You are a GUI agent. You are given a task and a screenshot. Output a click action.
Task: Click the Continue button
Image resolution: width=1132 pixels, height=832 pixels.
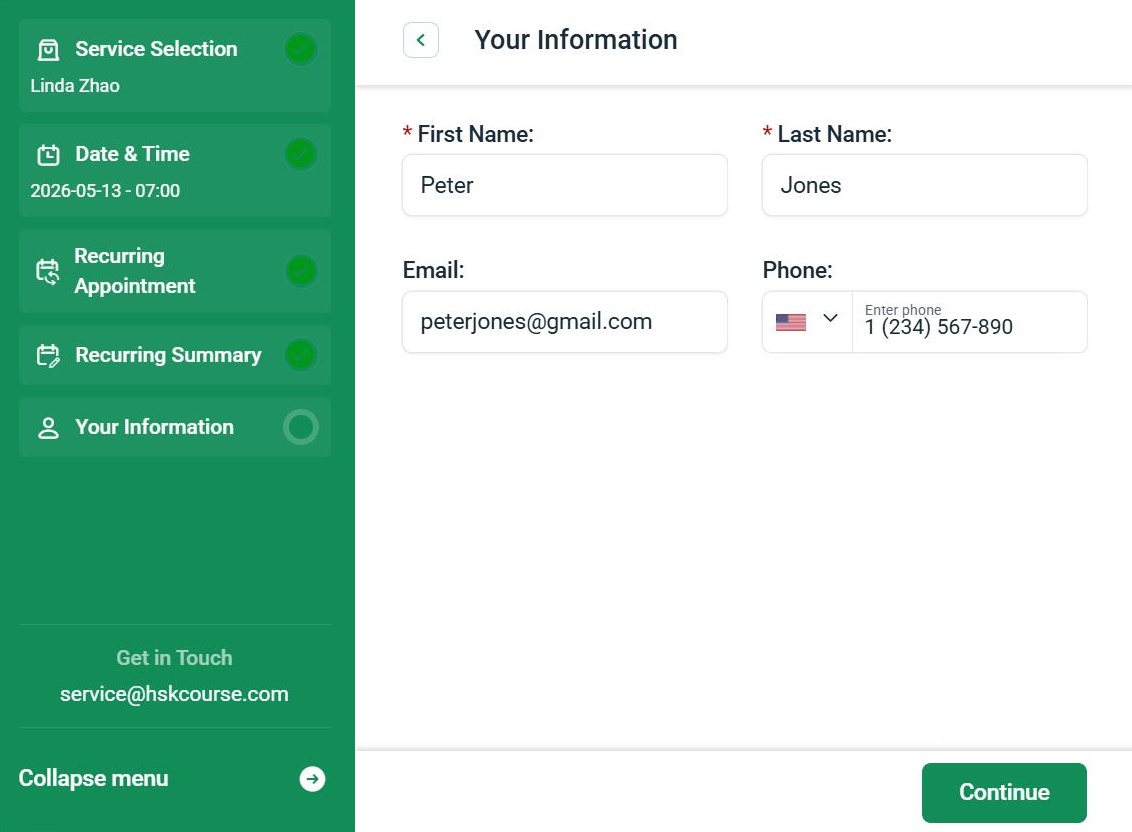click(1004, 792)
